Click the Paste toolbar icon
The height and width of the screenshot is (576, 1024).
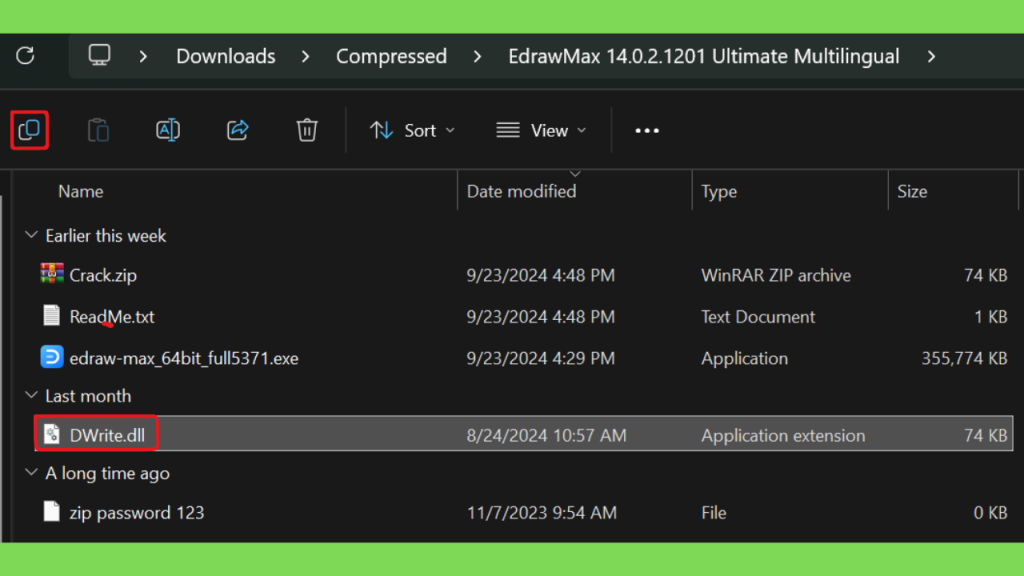98,130
